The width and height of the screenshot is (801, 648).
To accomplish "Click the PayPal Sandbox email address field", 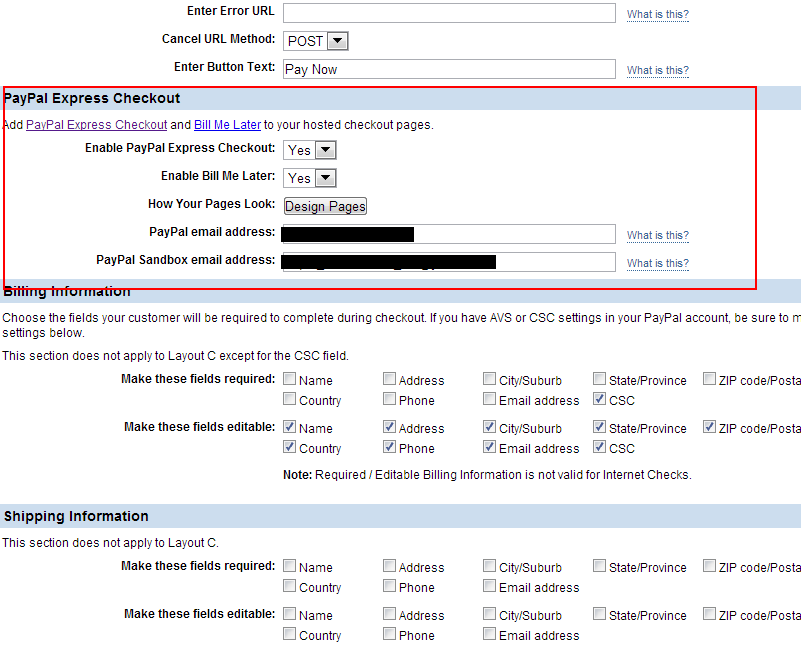I will pyautogui.click(x=450, y=262).
